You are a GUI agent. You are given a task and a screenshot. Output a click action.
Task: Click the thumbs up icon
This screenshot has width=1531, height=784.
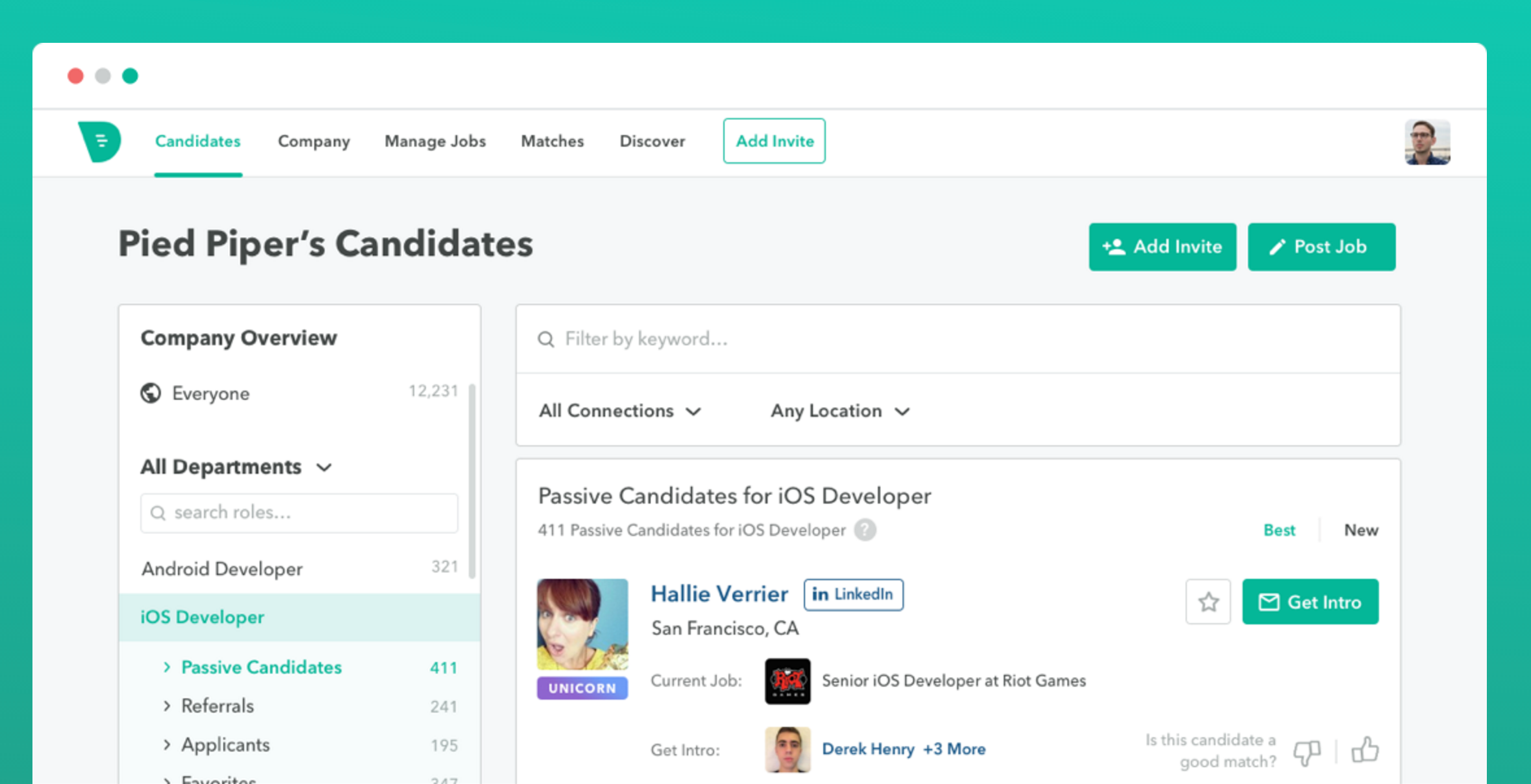pos(1365,750)
